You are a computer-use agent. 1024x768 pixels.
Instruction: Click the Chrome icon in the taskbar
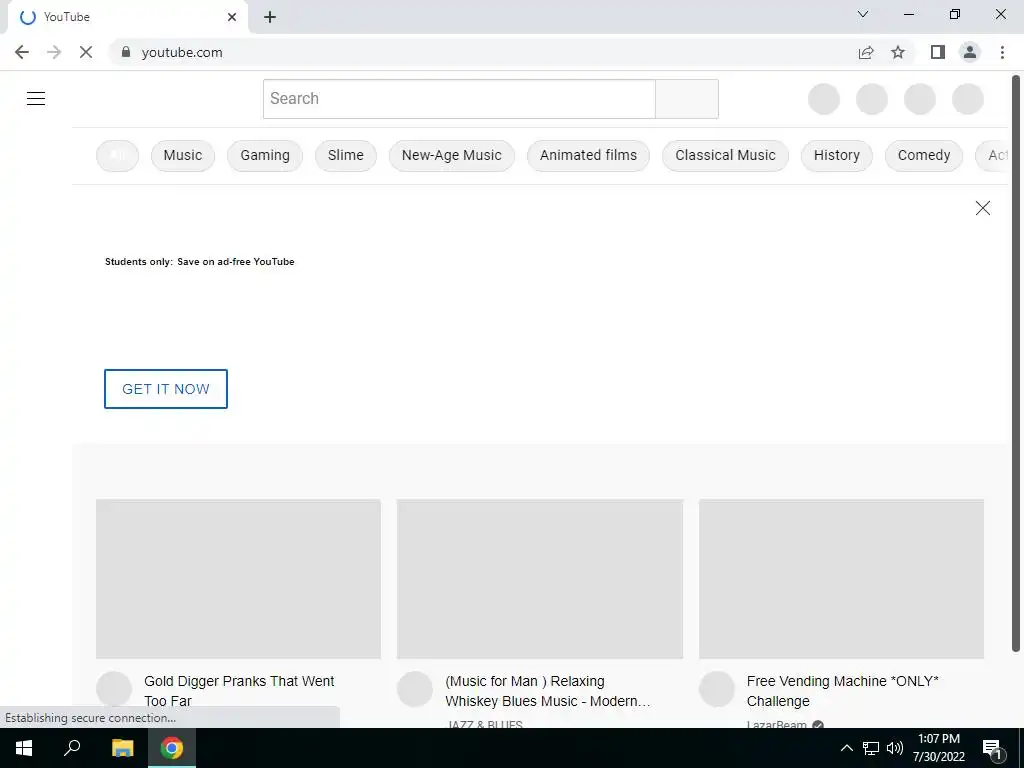172,748
